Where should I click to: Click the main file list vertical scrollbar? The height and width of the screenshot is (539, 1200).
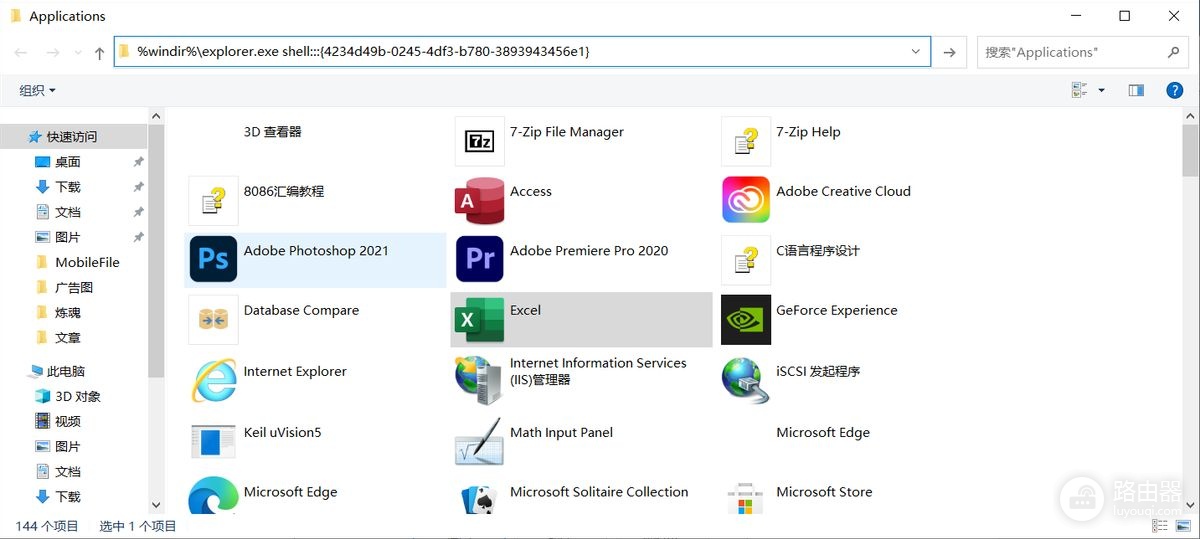tap(1190, 310)
